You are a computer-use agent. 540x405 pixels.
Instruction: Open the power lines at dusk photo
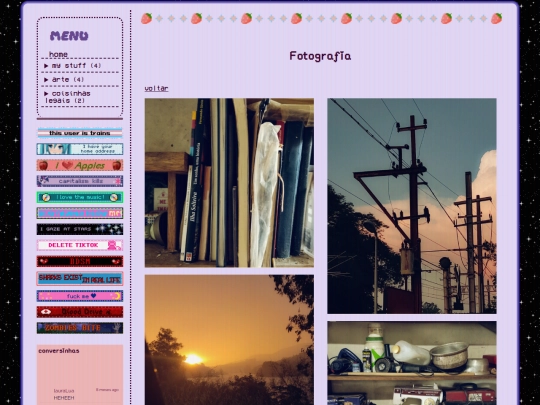coord(412,206)
